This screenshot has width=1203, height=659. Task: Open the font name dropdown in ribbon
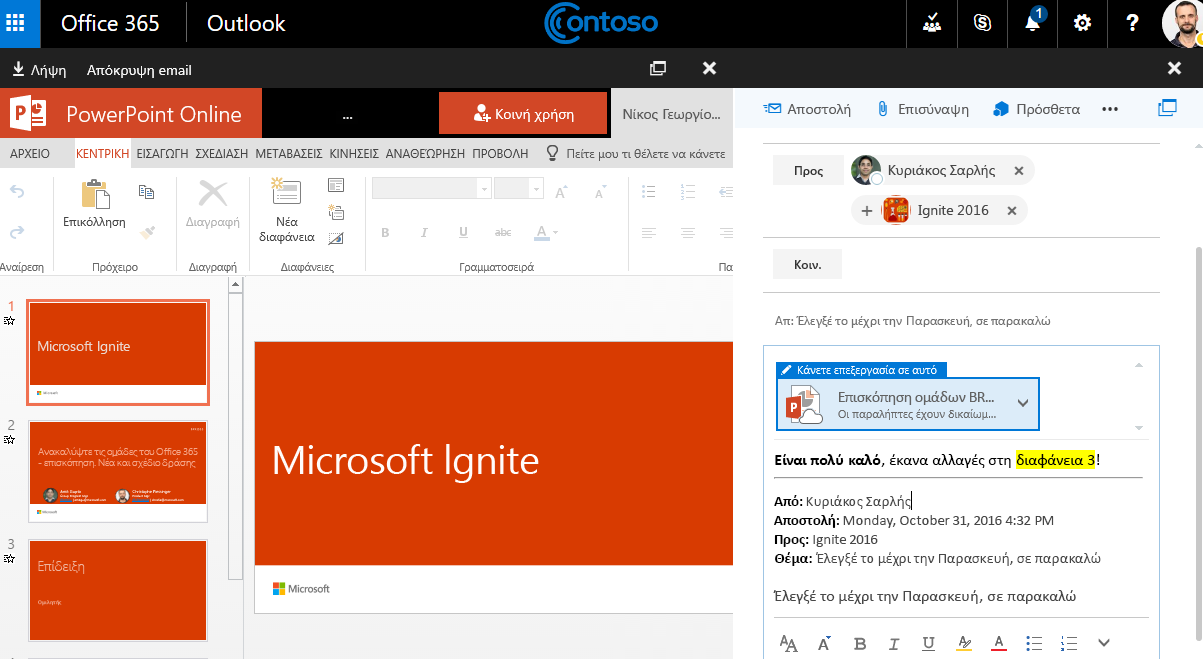tap(484, 188)
